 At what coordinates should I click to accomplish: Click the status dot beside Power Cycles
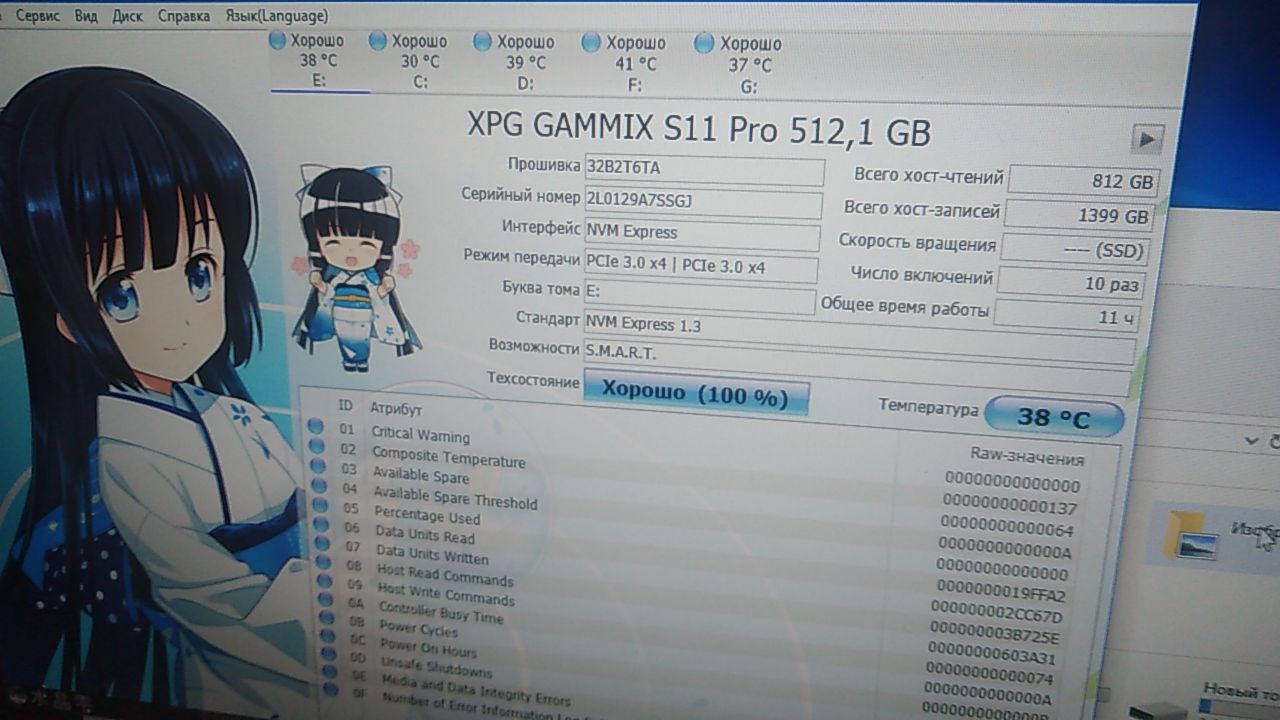(327, 618)
